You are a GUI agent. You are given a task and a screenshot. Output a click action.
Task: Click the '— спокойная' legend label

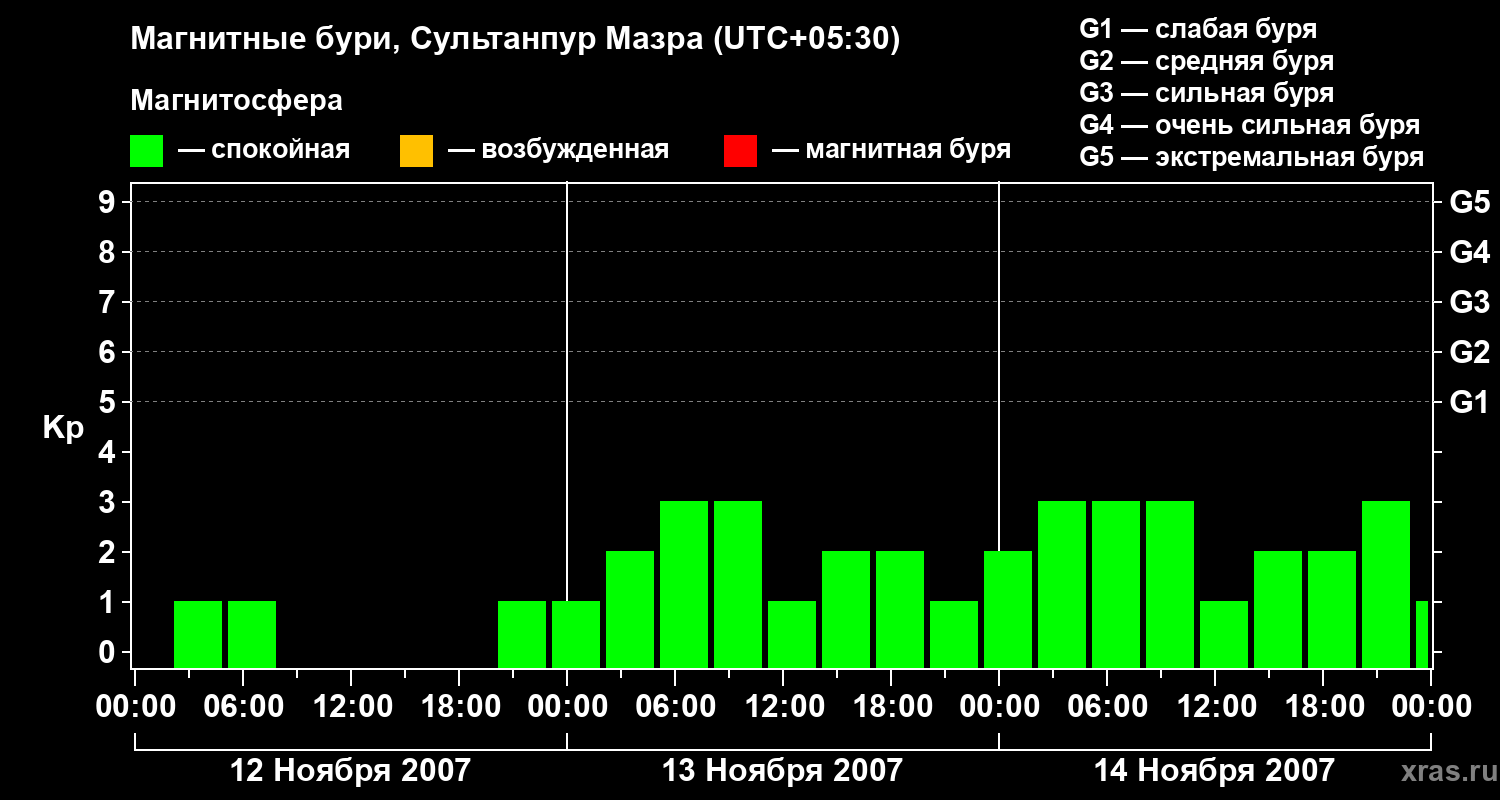click(x=264, y=151)
